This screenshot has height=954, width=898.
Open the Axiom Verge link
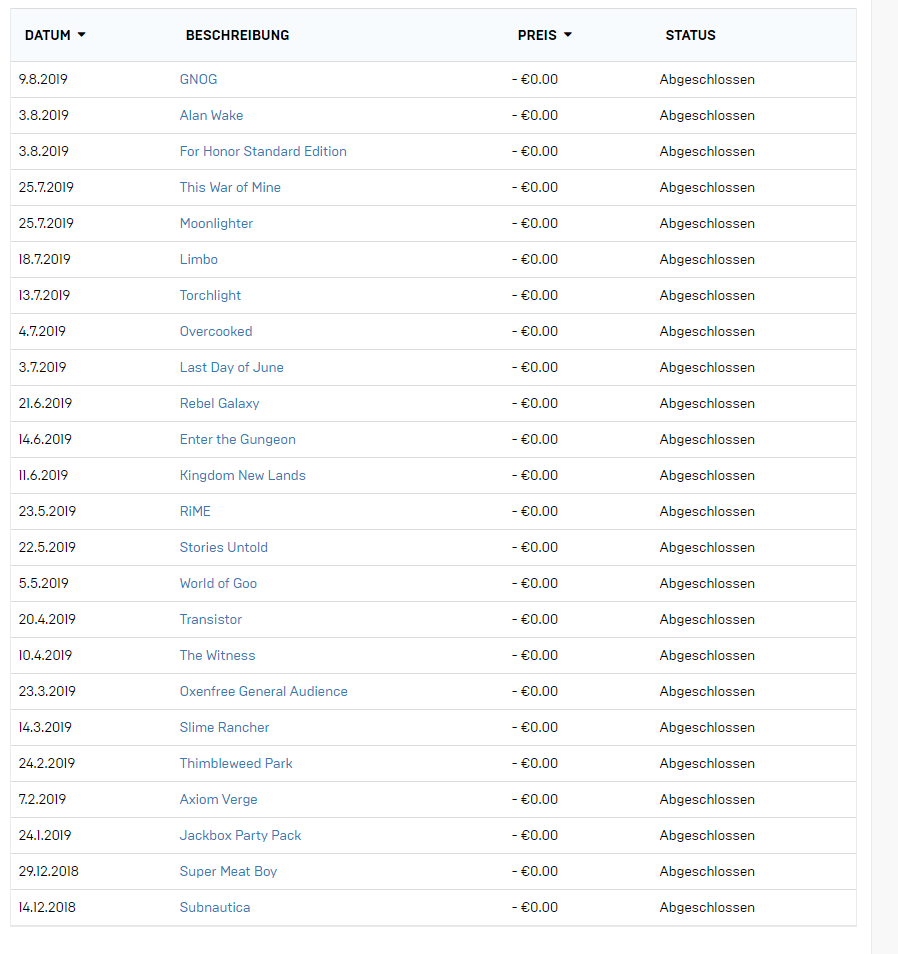point(218,799)
